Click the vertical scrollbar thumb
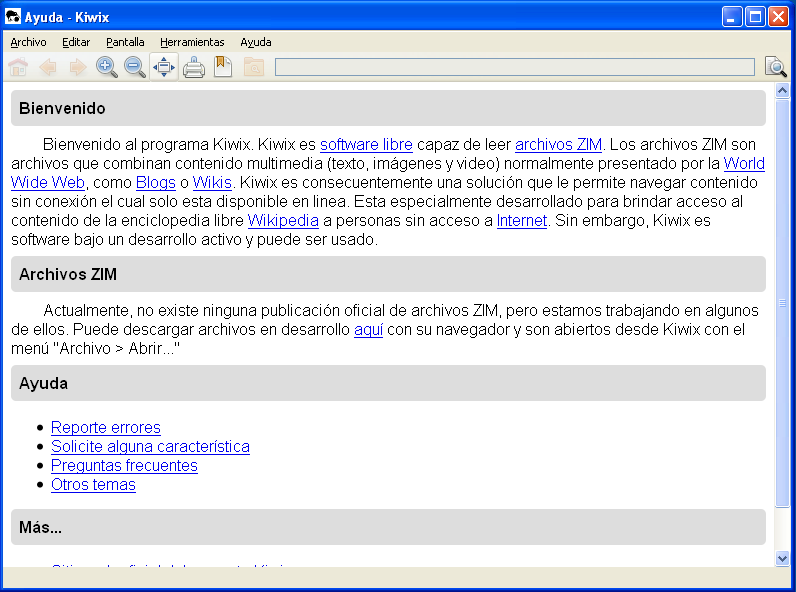Image resolution: width=796 pixels, height=592 pixels. [782, 303]
